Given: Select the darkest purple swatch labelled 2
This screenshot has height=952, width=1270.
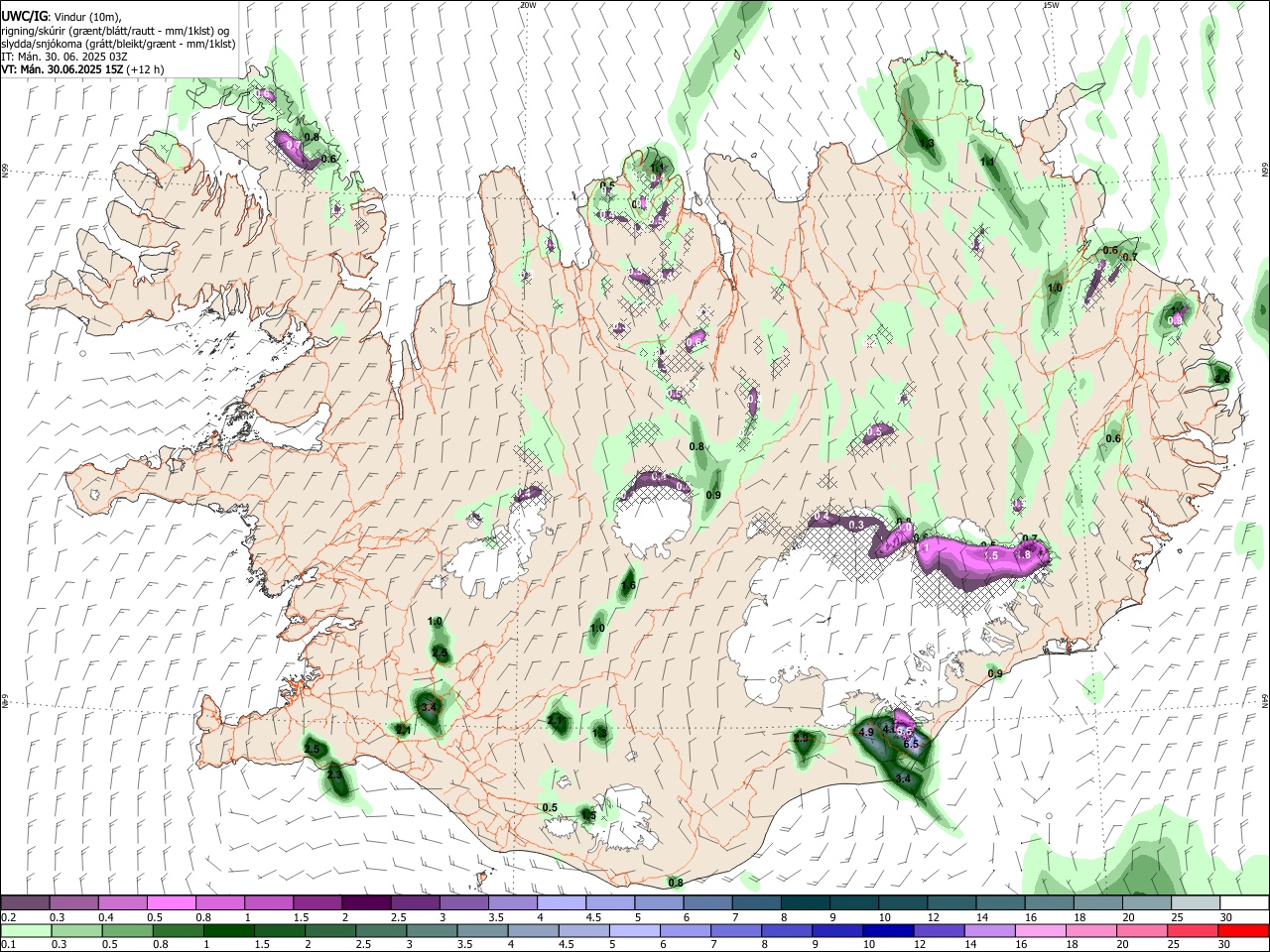Looking at the screenshot, I should click(366, 902).
